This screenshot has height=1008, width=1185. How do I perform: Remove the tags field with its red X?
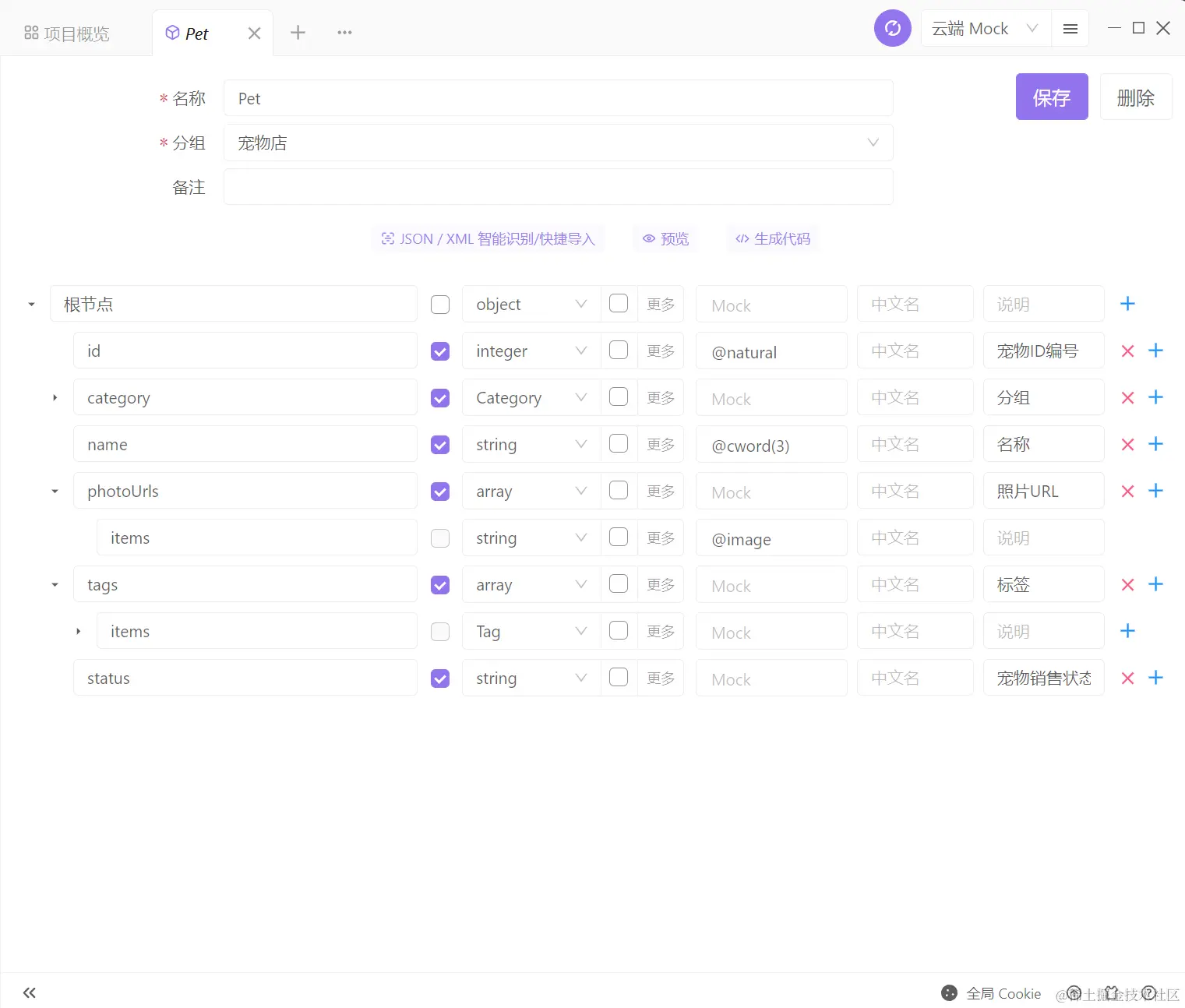pyautogui.click(x=1127, y=584)
